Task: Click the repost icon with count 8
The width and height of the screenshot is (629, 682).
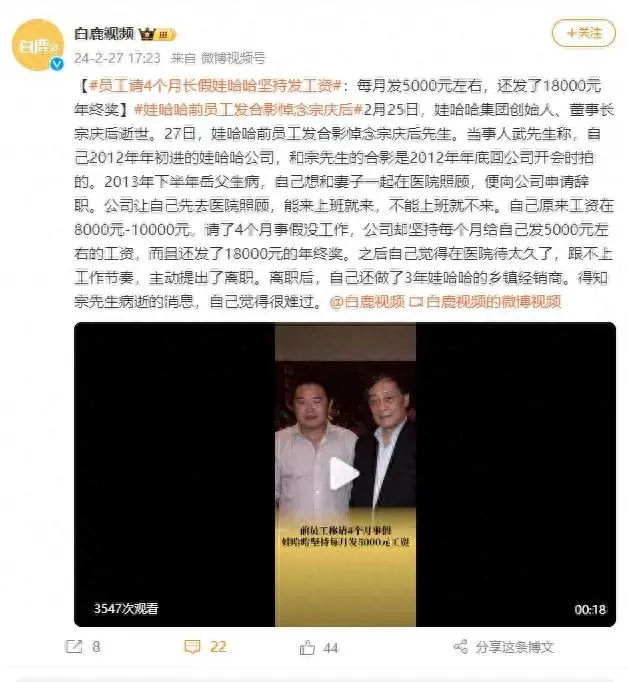Action: pyautogui.click(x=74, y=646)
